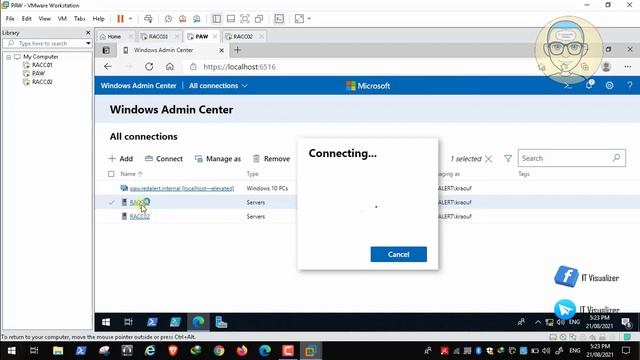Pause the VM with the orange pause icon
Viewport: 640px width, 360px height.
tap(120, 19)
